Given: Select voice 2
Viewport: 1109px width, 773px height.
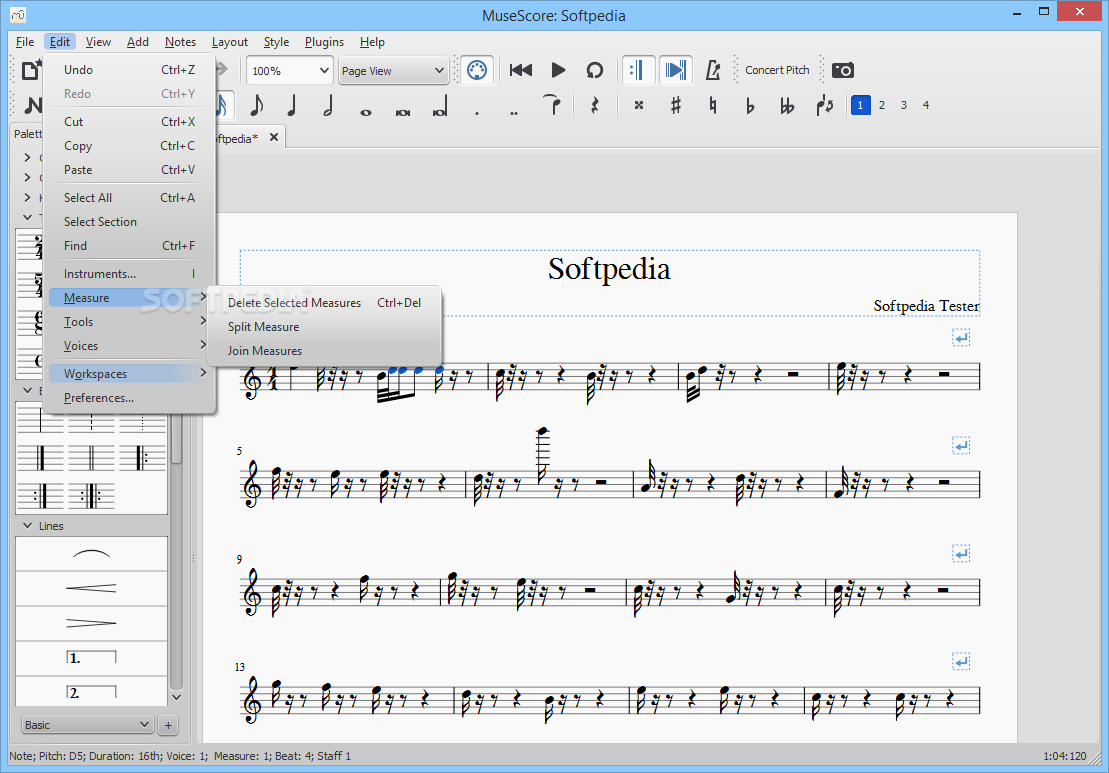Looking at the screenshot, I should click(x=882, y=105).
